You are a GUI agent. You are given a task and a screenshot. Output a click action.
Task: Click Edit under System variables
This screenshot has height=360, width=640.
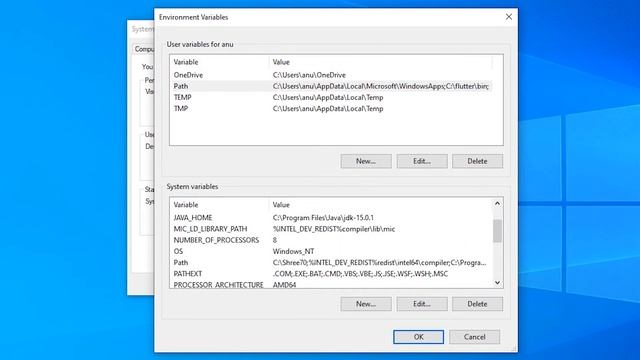pos(422,304)
